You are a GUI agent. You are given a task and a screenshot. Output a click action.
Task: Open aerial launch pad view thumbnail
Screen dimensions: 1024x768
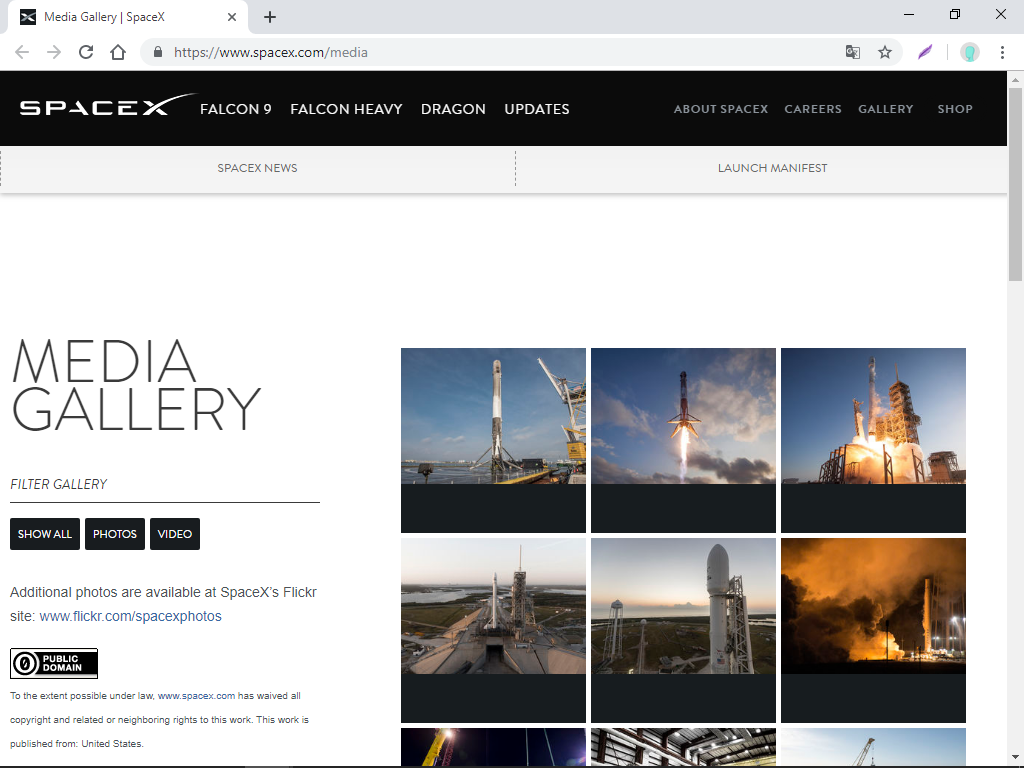493,630
